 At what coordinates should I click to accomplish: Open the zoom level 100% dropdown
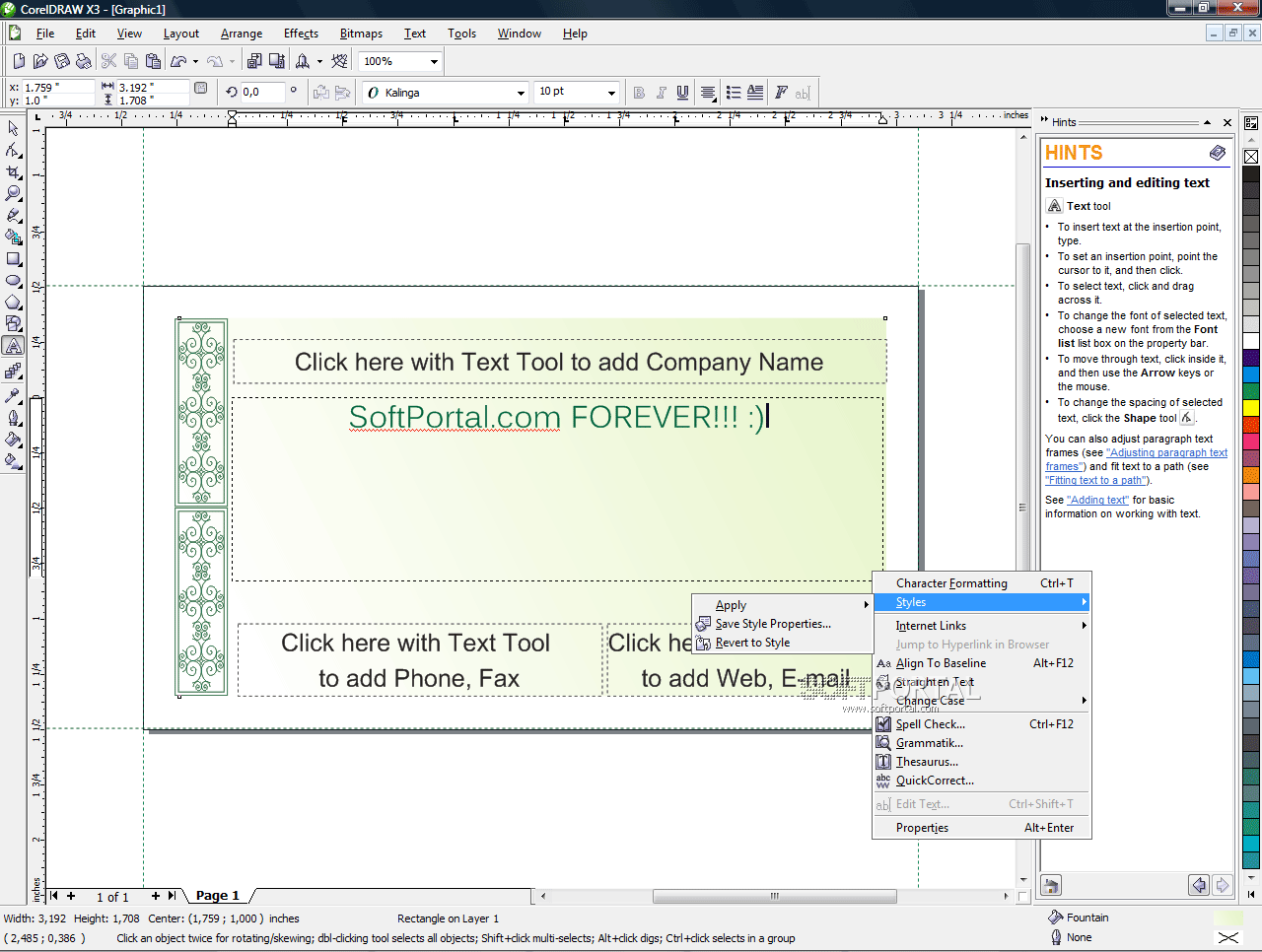coord(434,61)
